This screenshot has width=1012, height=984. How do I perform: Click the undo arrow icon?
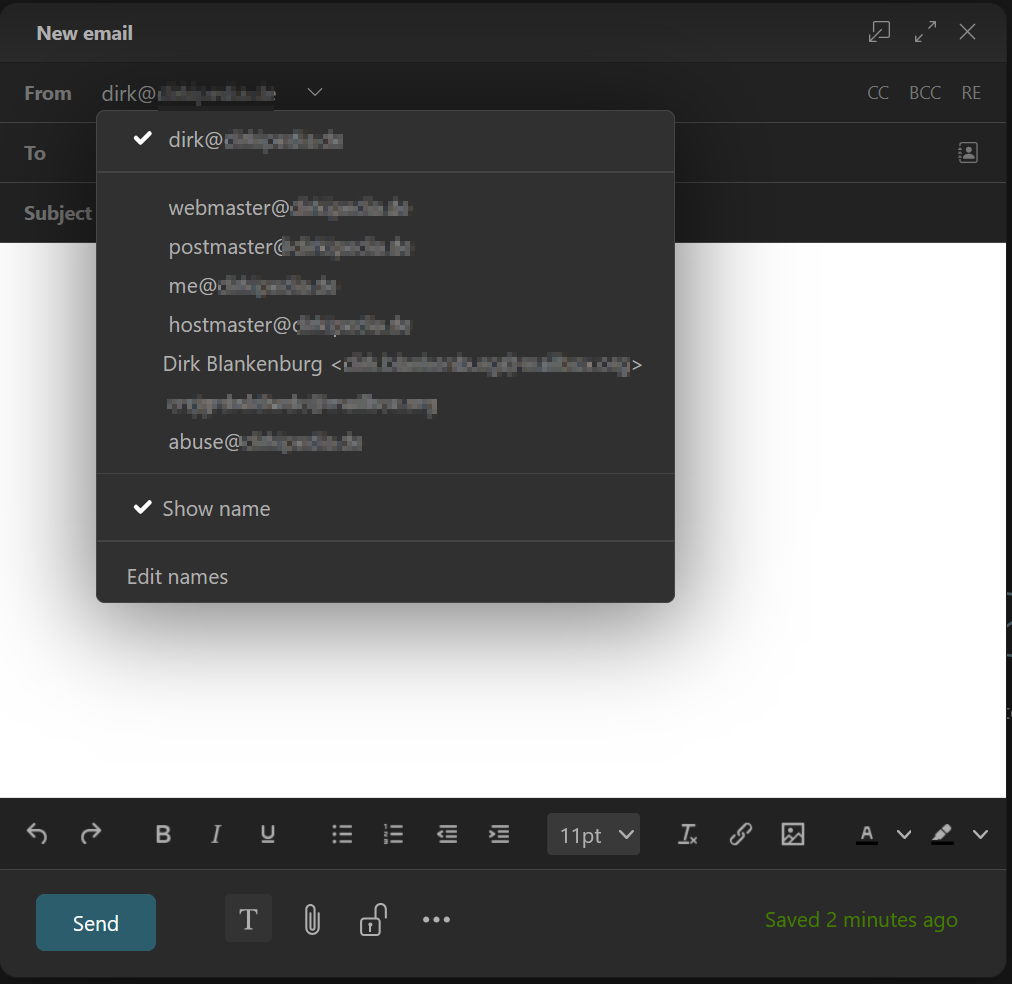[37, 834]
